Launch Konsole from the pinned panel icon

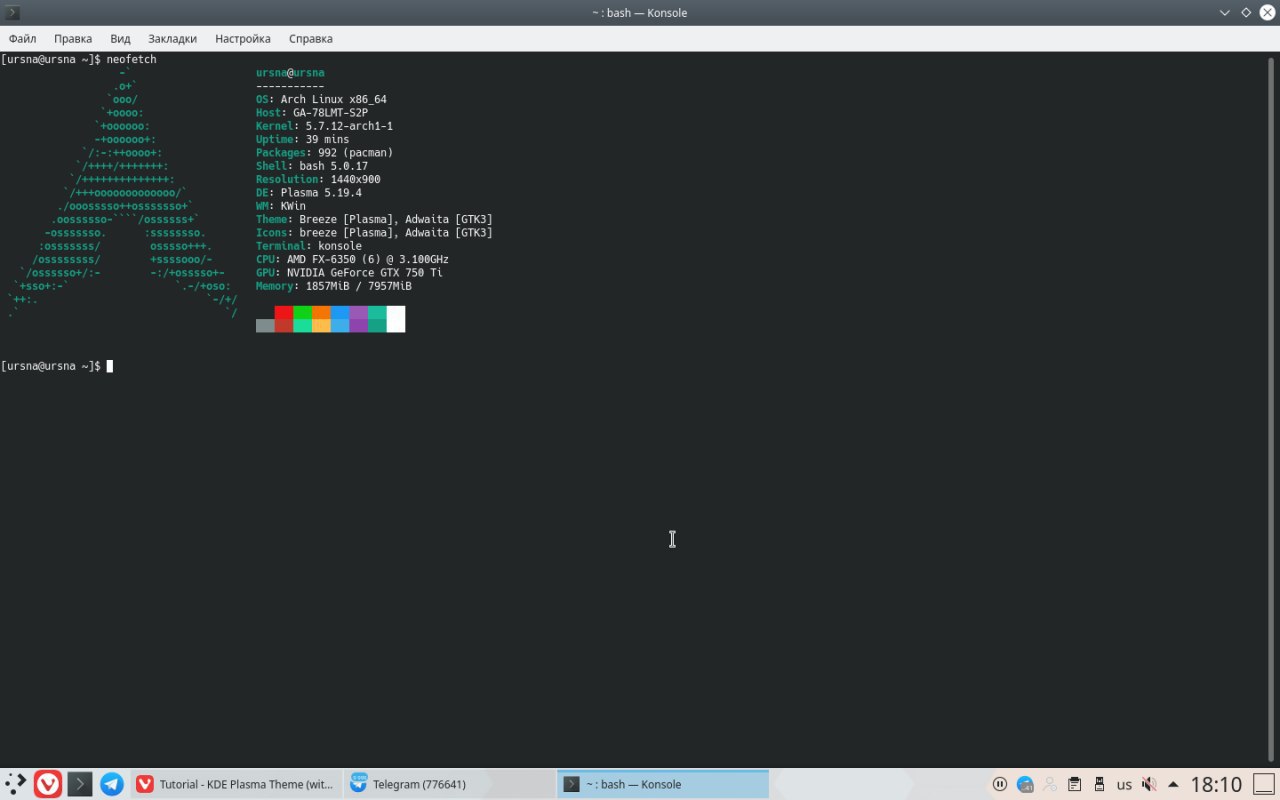pos(80,784)
